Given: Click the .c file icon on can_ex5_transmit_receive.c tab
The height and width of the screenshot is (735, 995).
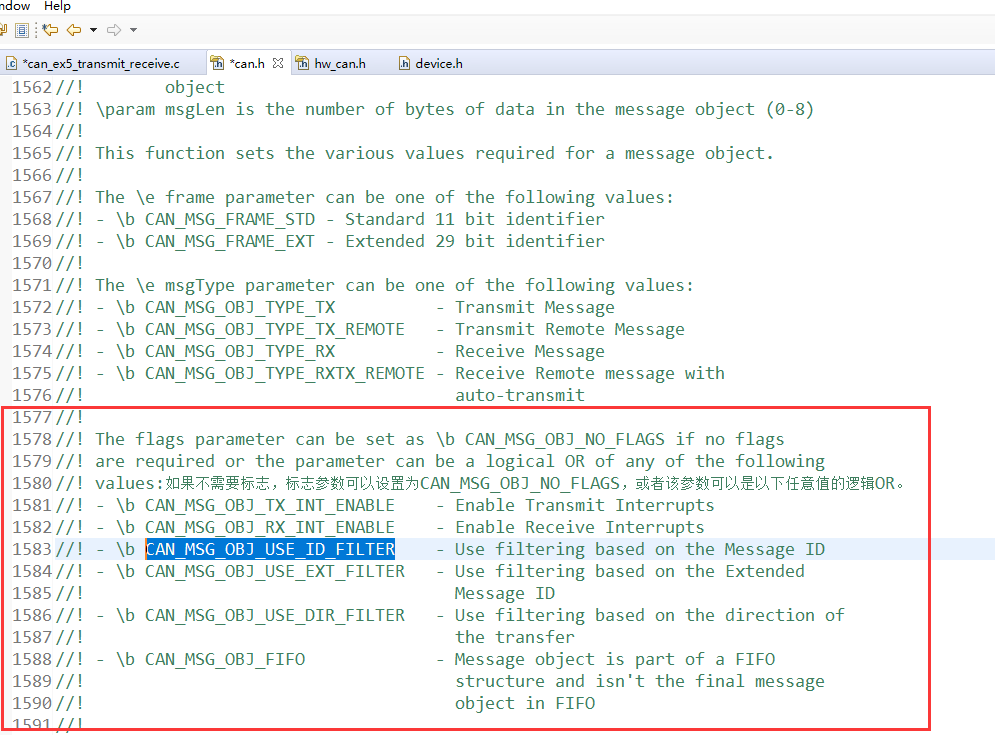Looking at the screenshot, I should (x=10, y=62).
